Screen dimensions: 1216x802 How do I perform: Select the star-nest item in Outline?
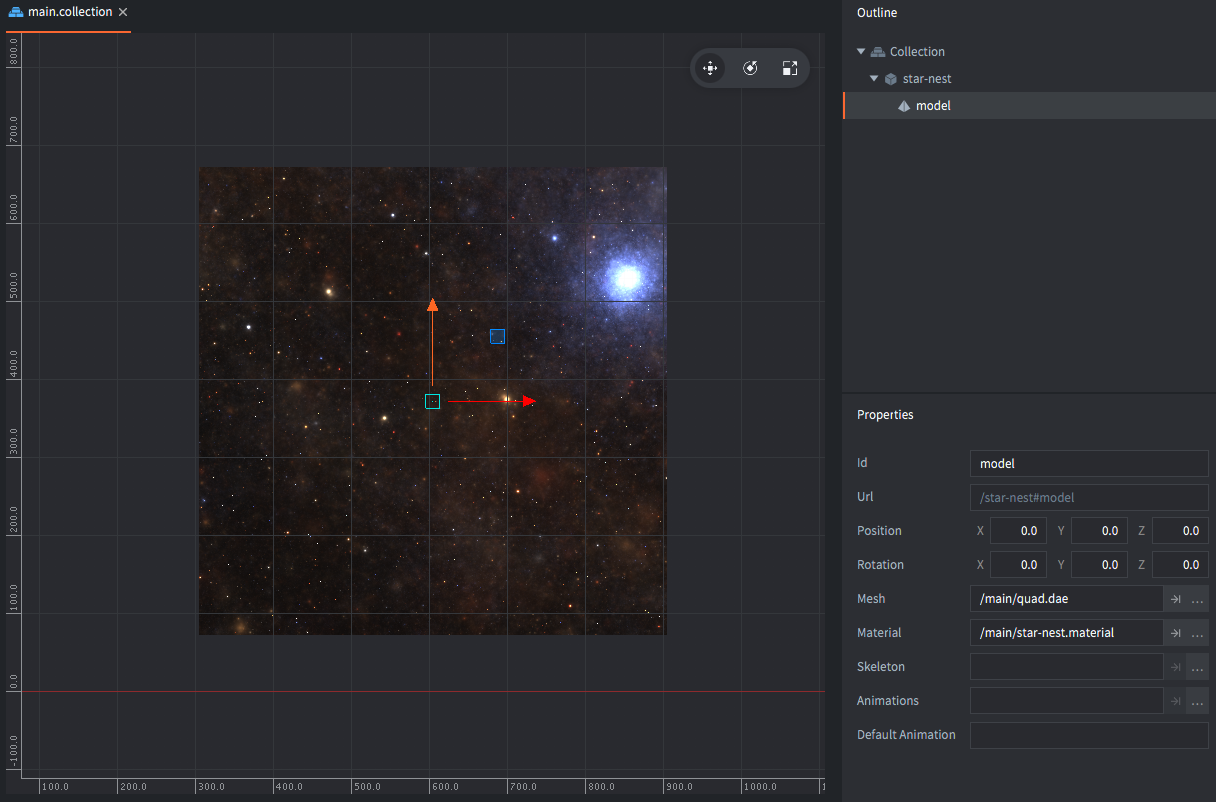(927, 79)
